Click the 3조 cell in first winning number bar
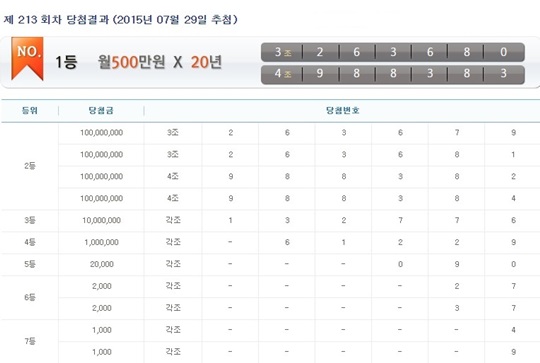 283,52
